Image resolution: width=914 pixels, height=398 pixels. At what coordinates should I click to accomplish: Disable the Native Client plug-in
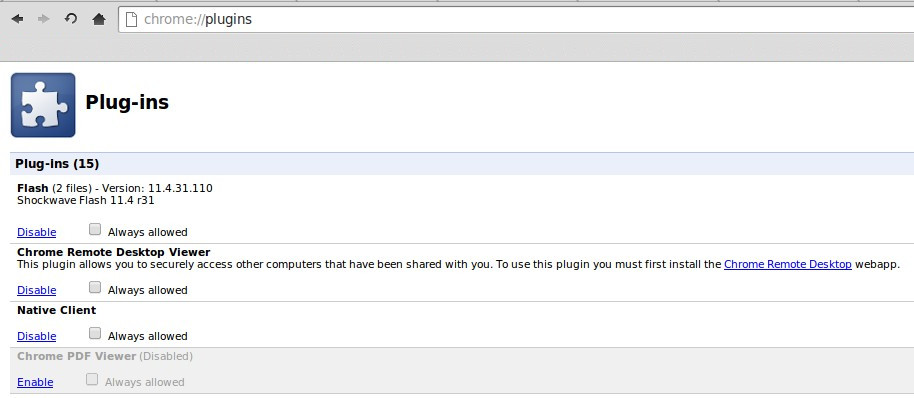coord(37,336)
